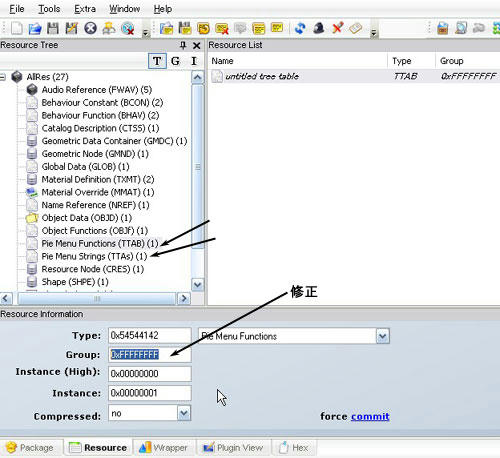Click the floppy with yellow label icon
The image size is (500, 458).
point(185,29)
